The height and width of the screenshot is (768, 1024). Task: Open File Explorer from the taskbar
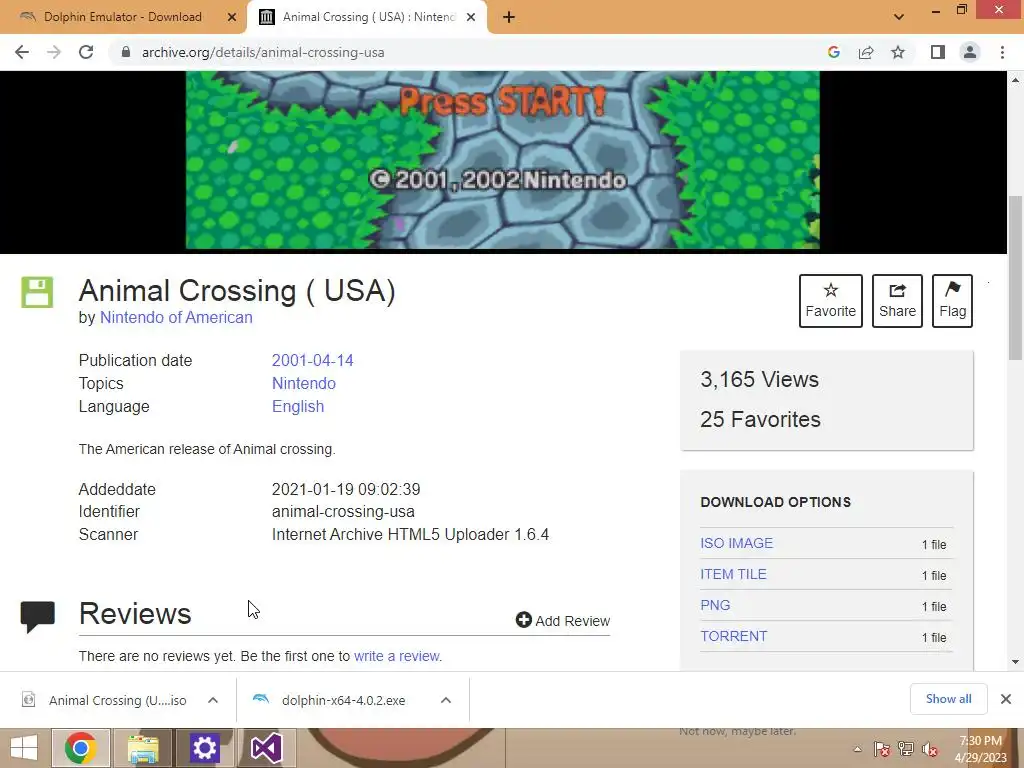(143, 748)
